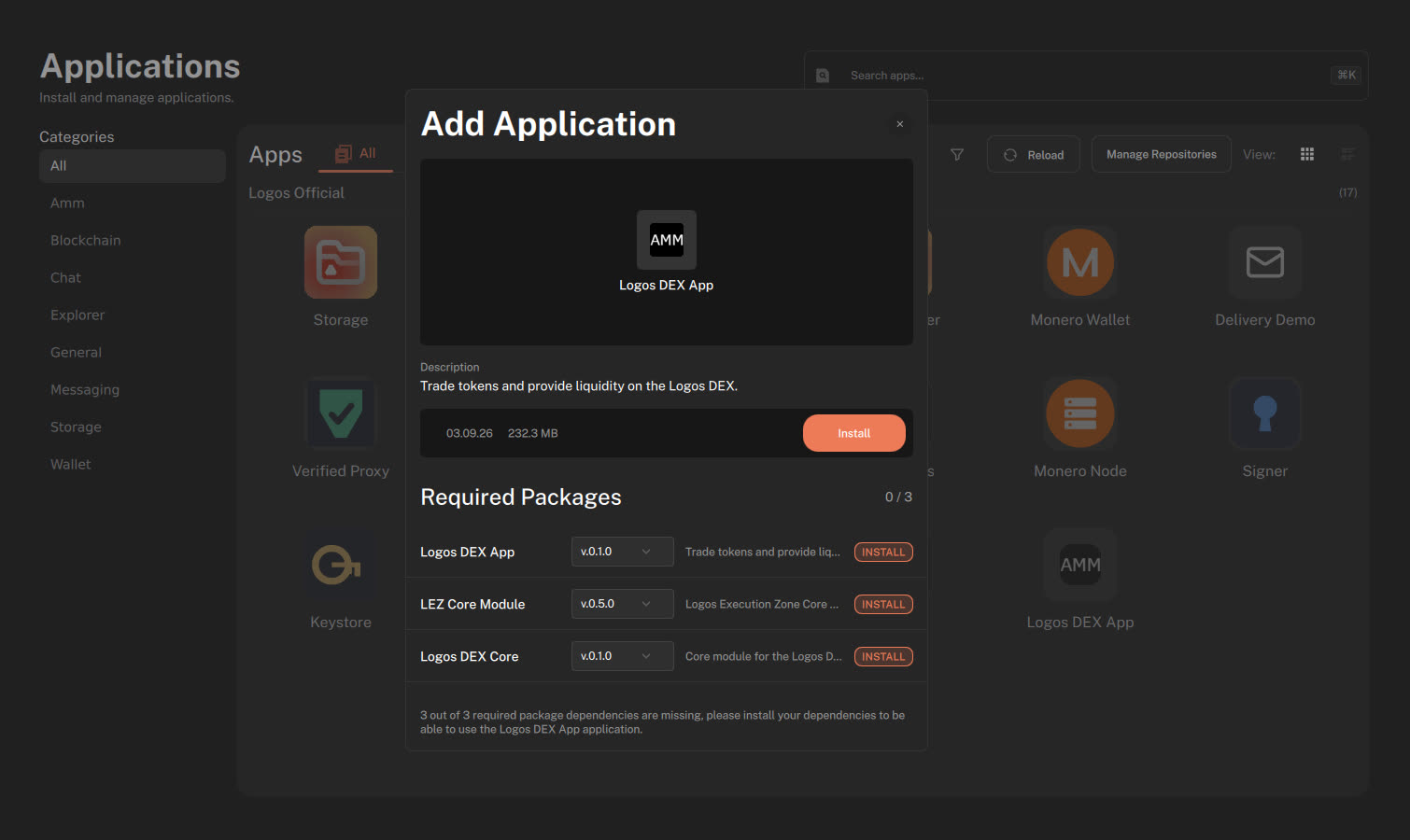Image resolution: width=1410 pixels, height=840 pixels.
Task: Click the 03.09.26 date text
Action: pos(470,433)
